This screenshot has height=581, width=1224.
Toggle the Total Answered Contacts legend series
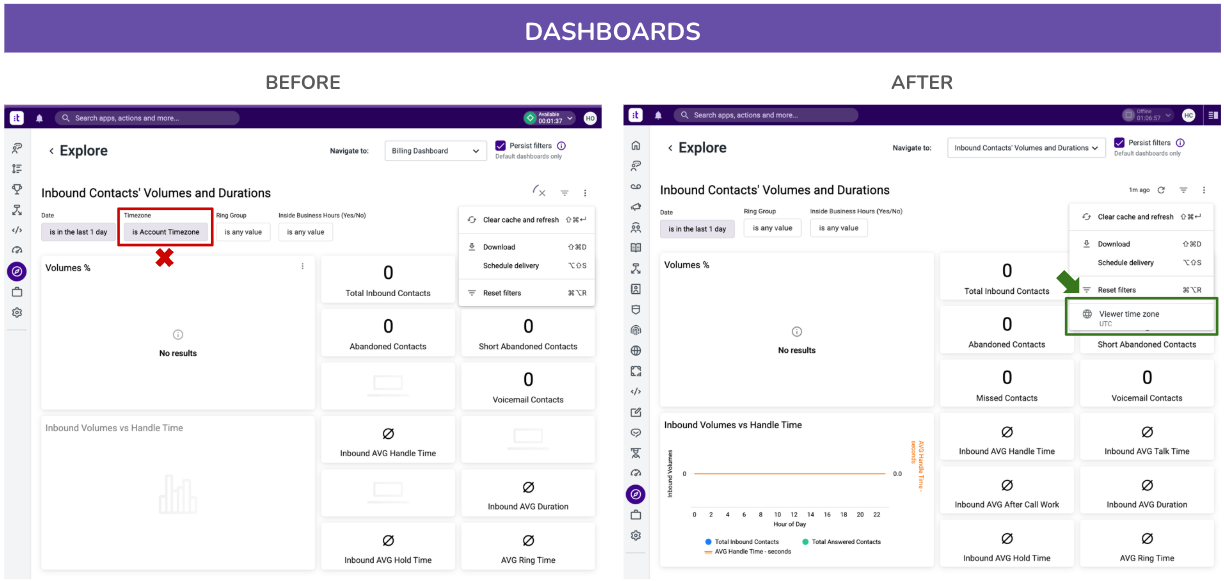point(840,542)
